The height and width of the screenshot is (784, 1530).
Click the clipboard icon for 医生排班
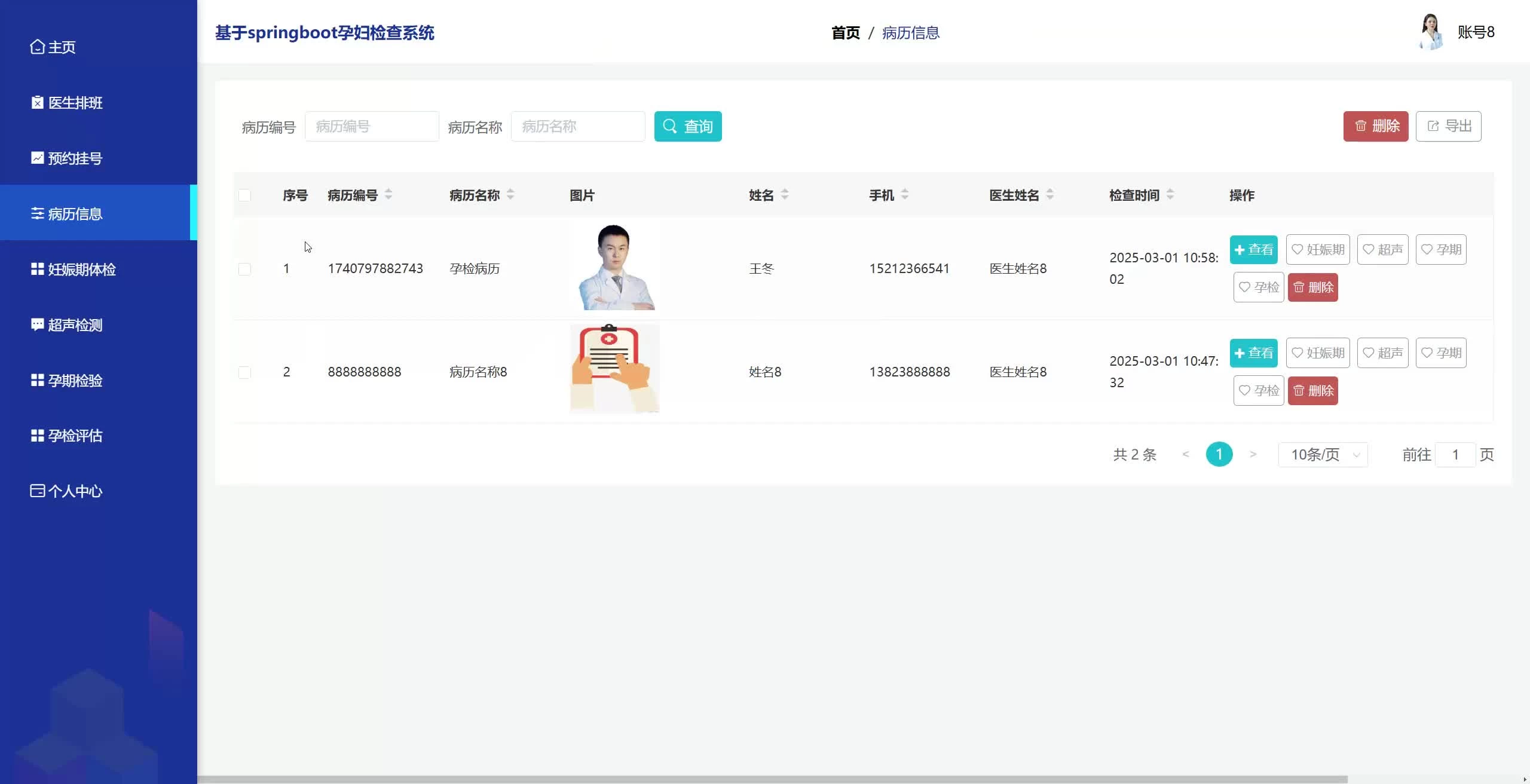click(37, 103)
